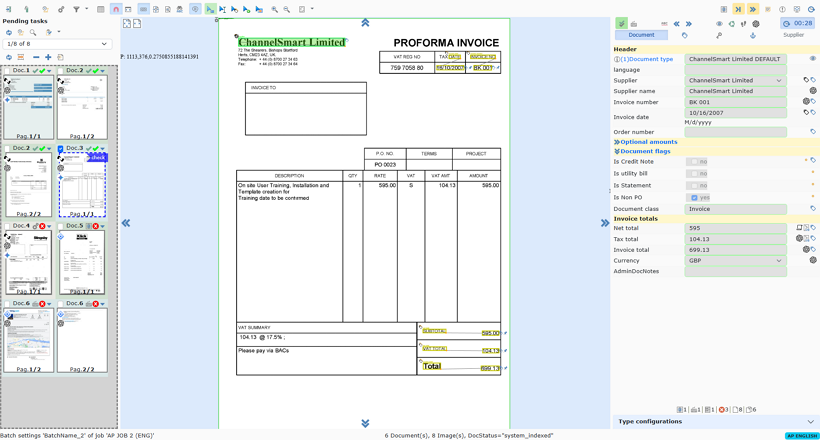
Task: Open the 1/8 of 8 page dropdown
Action: 57,44
